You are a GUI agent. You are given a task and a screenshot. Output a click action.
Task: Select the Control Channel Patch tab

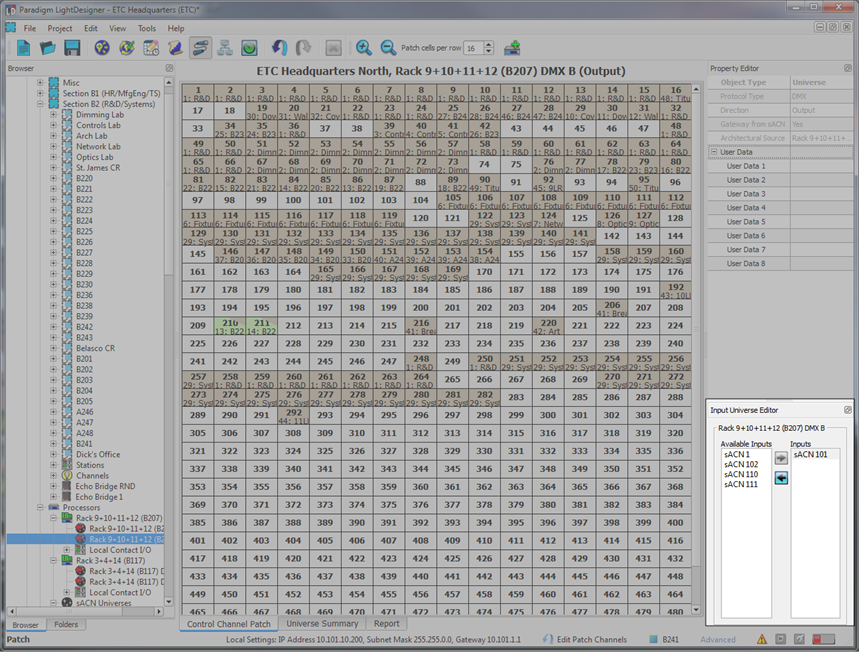pyautogui.click(x=228, y=624)
